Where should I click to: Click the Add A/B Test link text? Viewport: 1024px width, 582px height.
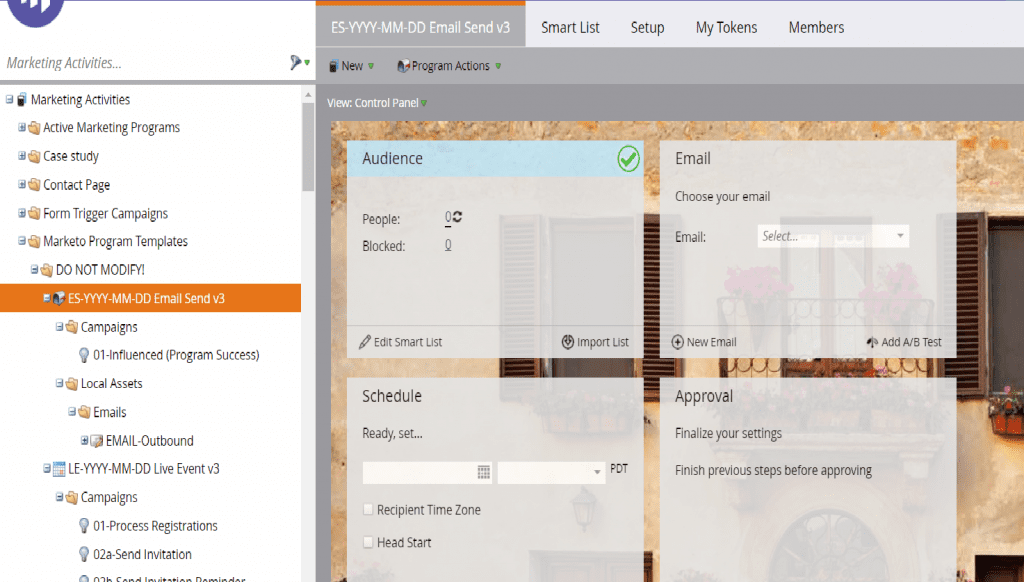coord(911,342)
